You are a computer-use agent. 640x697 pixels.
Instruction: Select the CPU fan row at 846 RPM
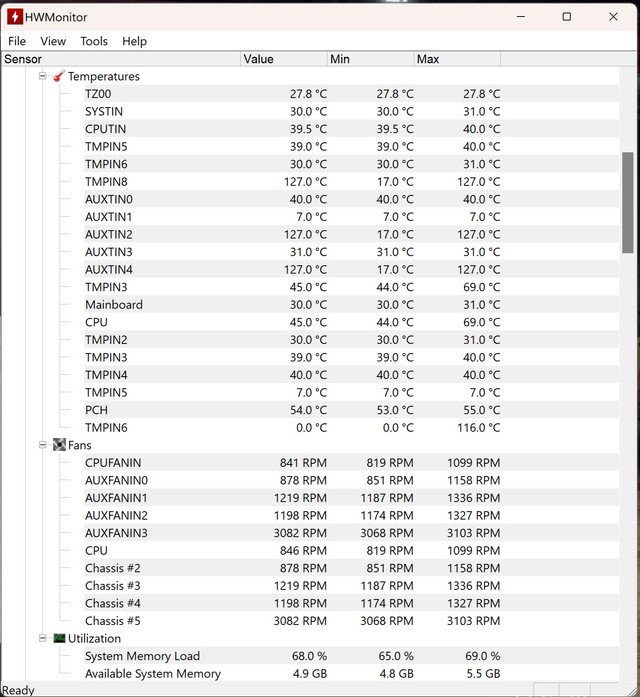click(351, 550)
